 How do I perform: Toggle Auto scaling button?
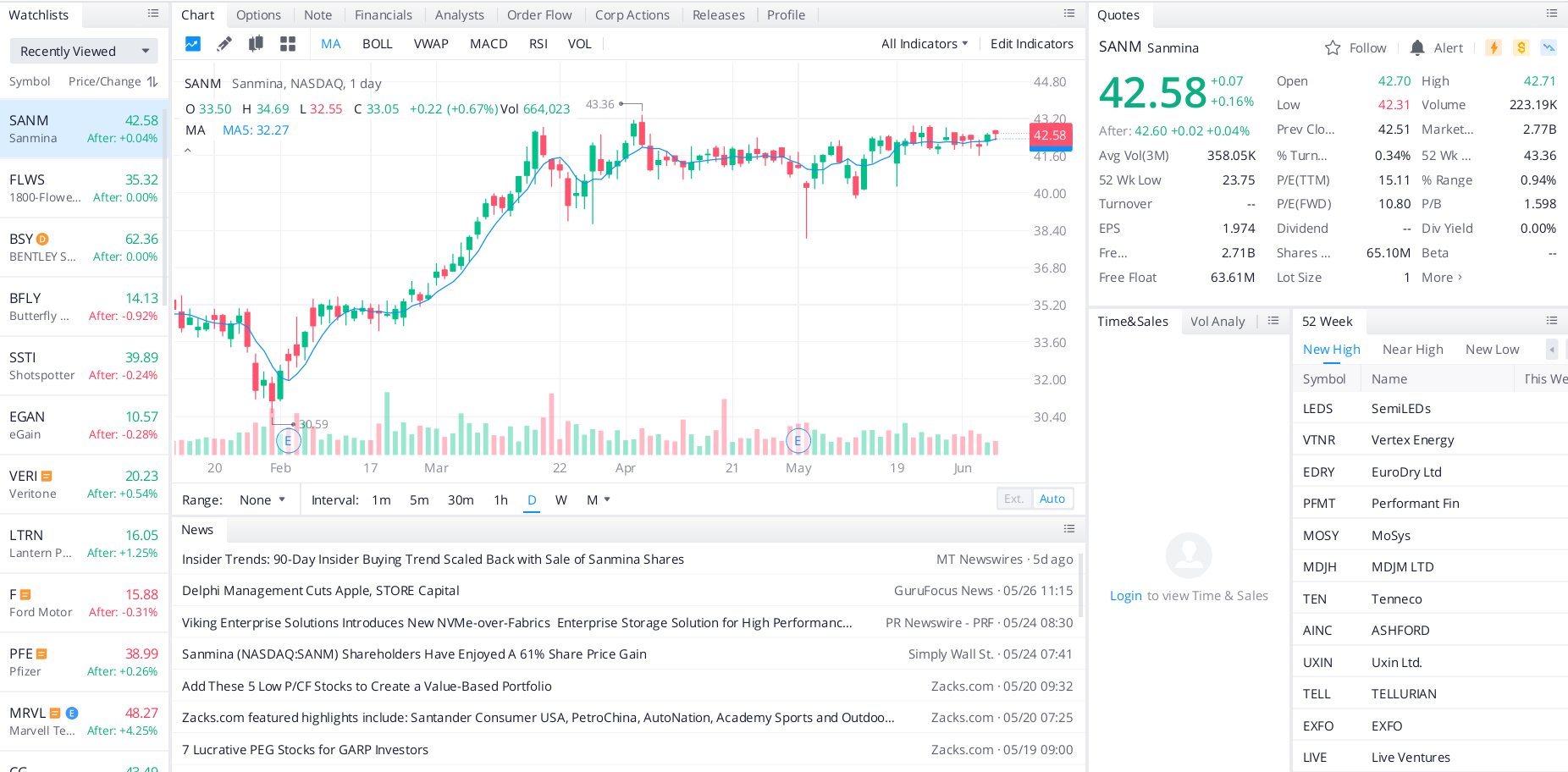[1052, 499]
